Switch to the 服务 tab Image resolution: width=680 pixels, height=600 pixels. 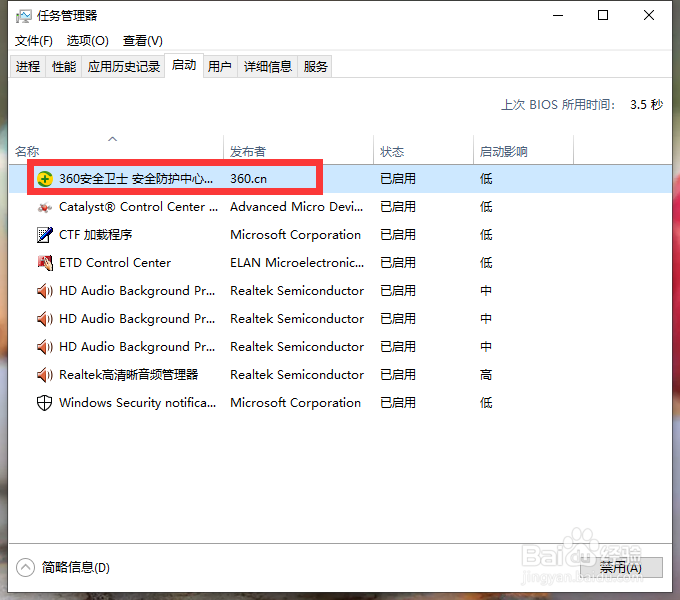pyautogui.click(x=315, y=66)
